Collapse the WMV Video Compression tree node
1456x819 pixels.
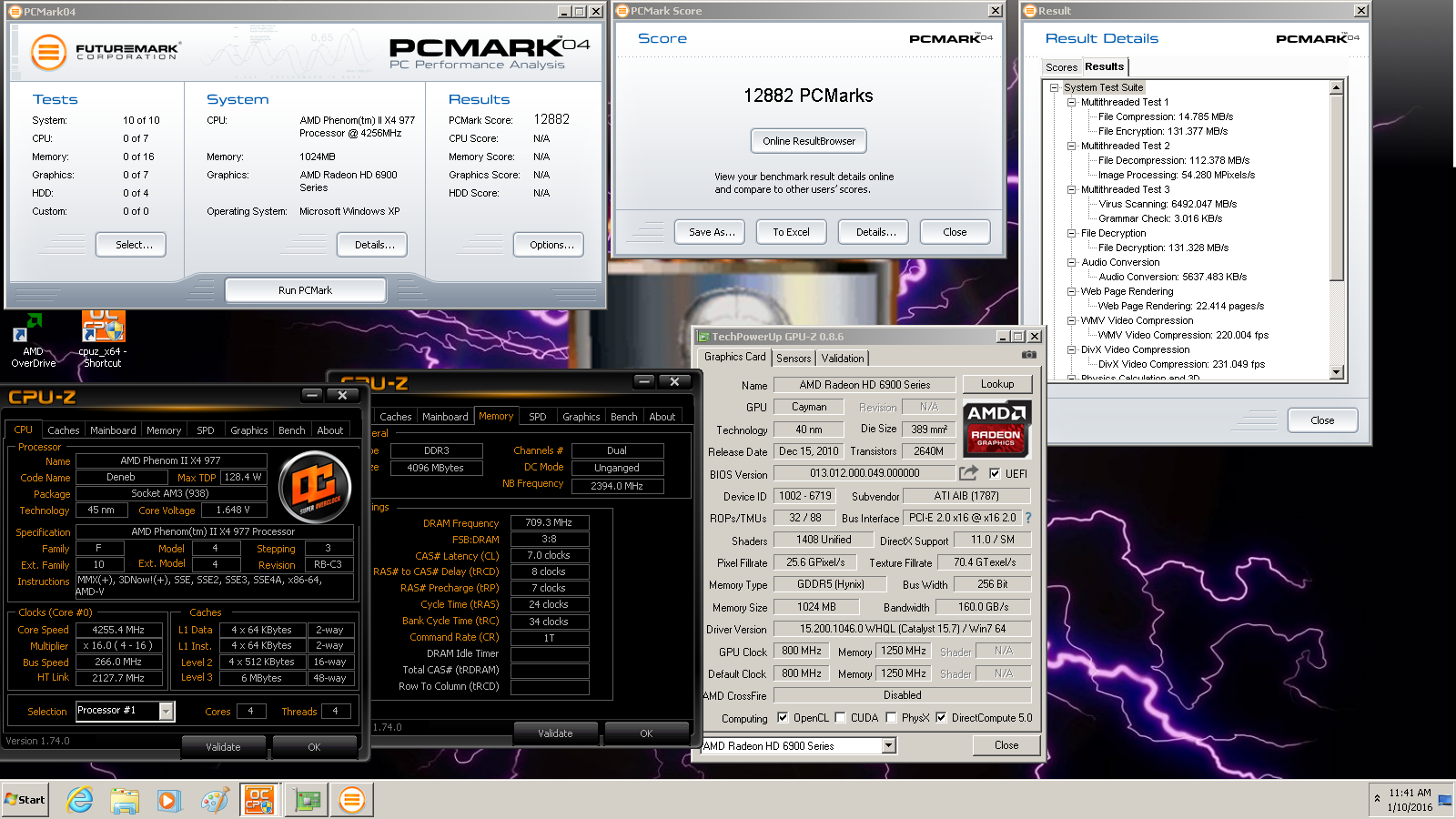[x=1071, y=320]
